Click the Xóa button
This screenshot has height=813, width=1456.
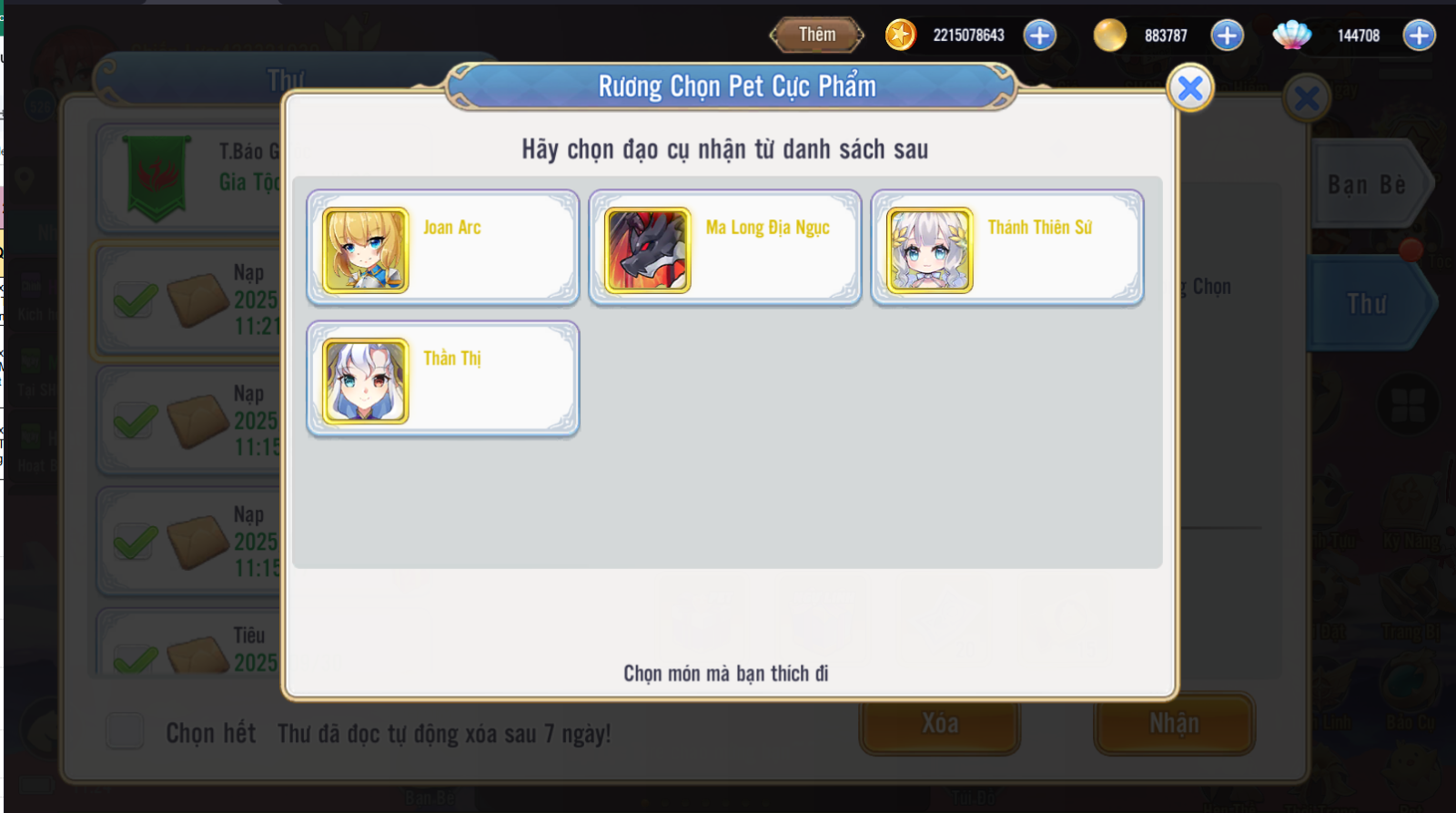(939, 724)
